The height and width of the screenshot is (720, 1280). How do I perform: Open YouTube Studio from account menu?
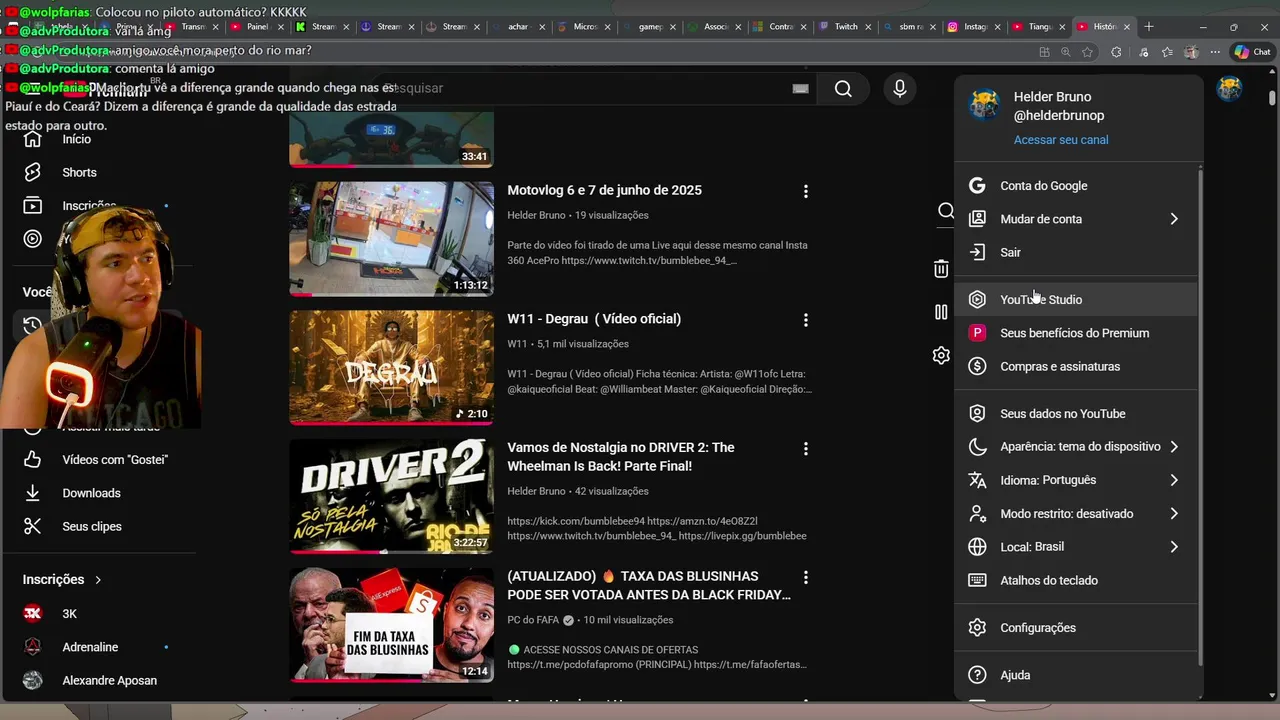coord(1077,299)
